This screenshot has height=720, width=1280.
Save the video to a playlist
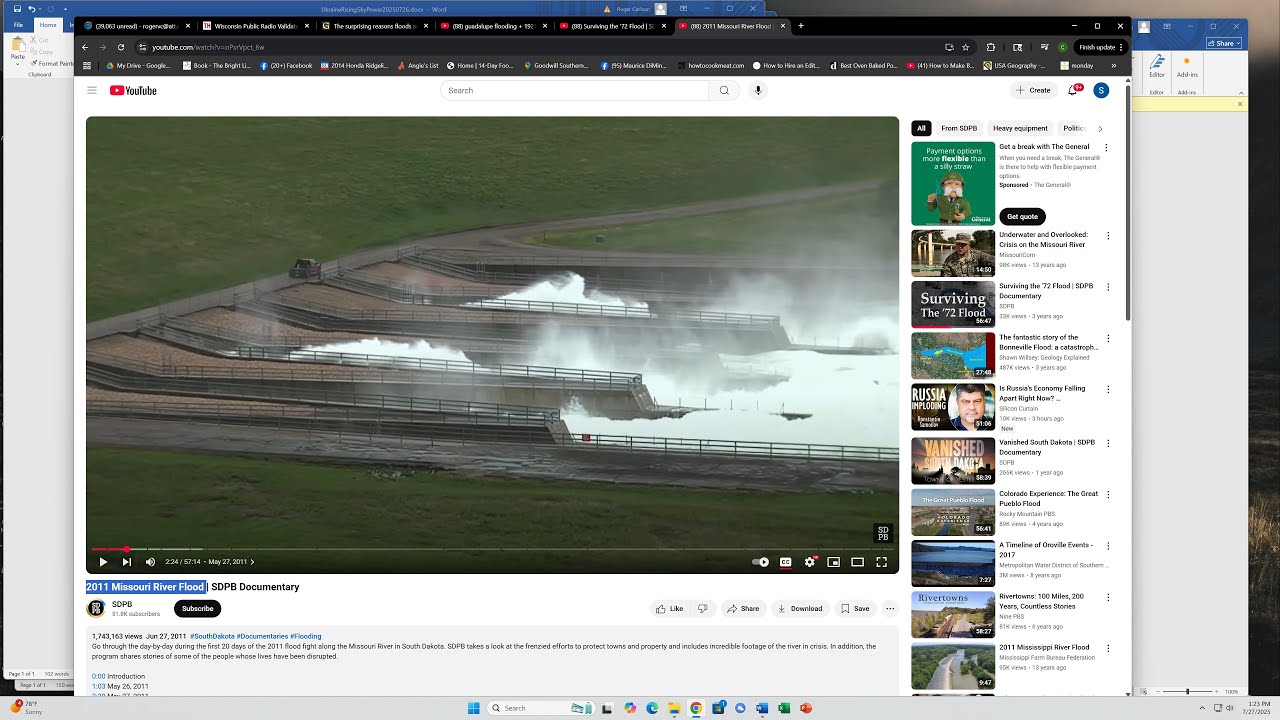[855, 608]
